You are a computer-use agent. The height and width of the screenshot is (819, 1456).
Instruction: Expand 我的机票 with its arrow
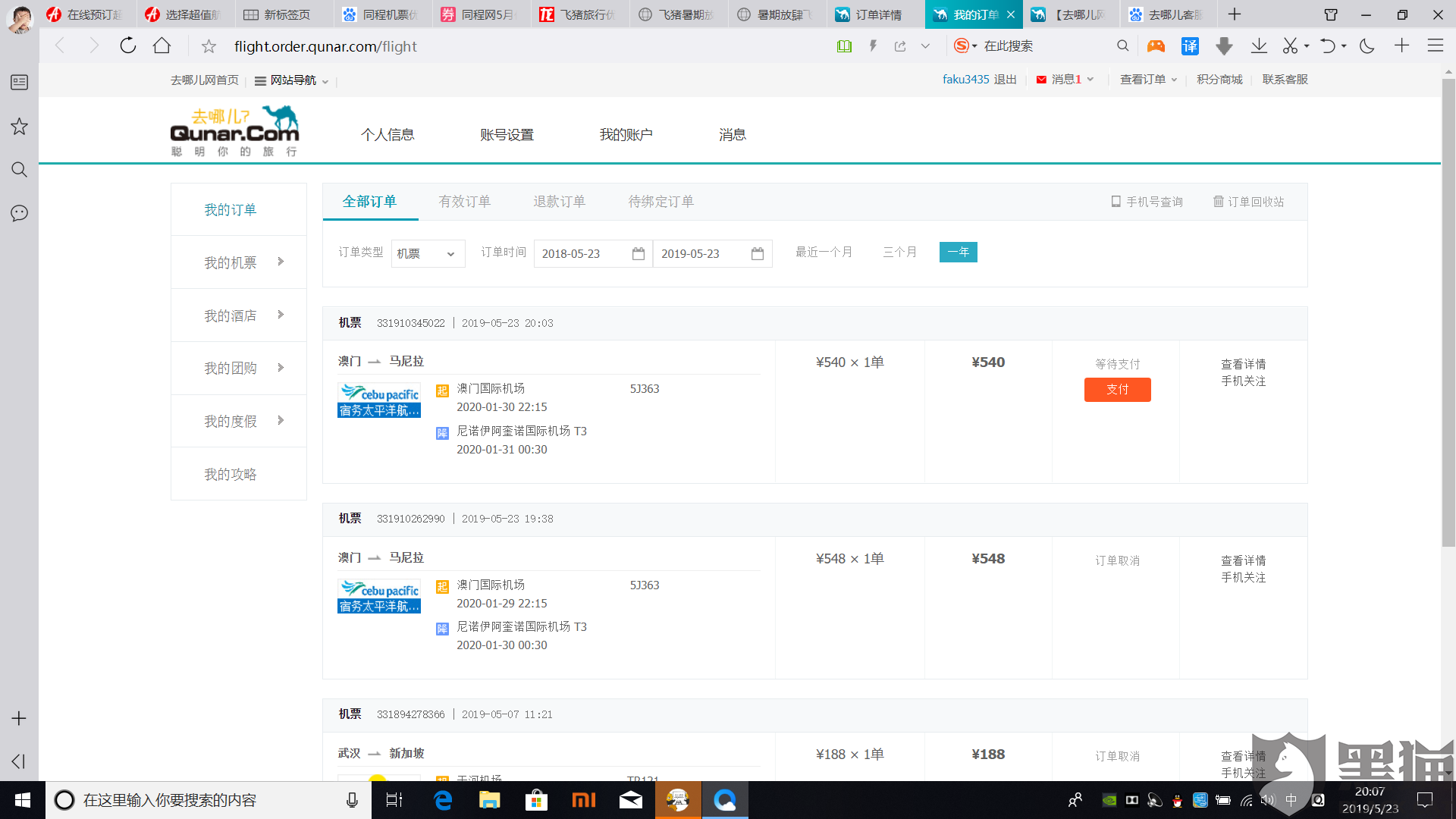[280, 262]
